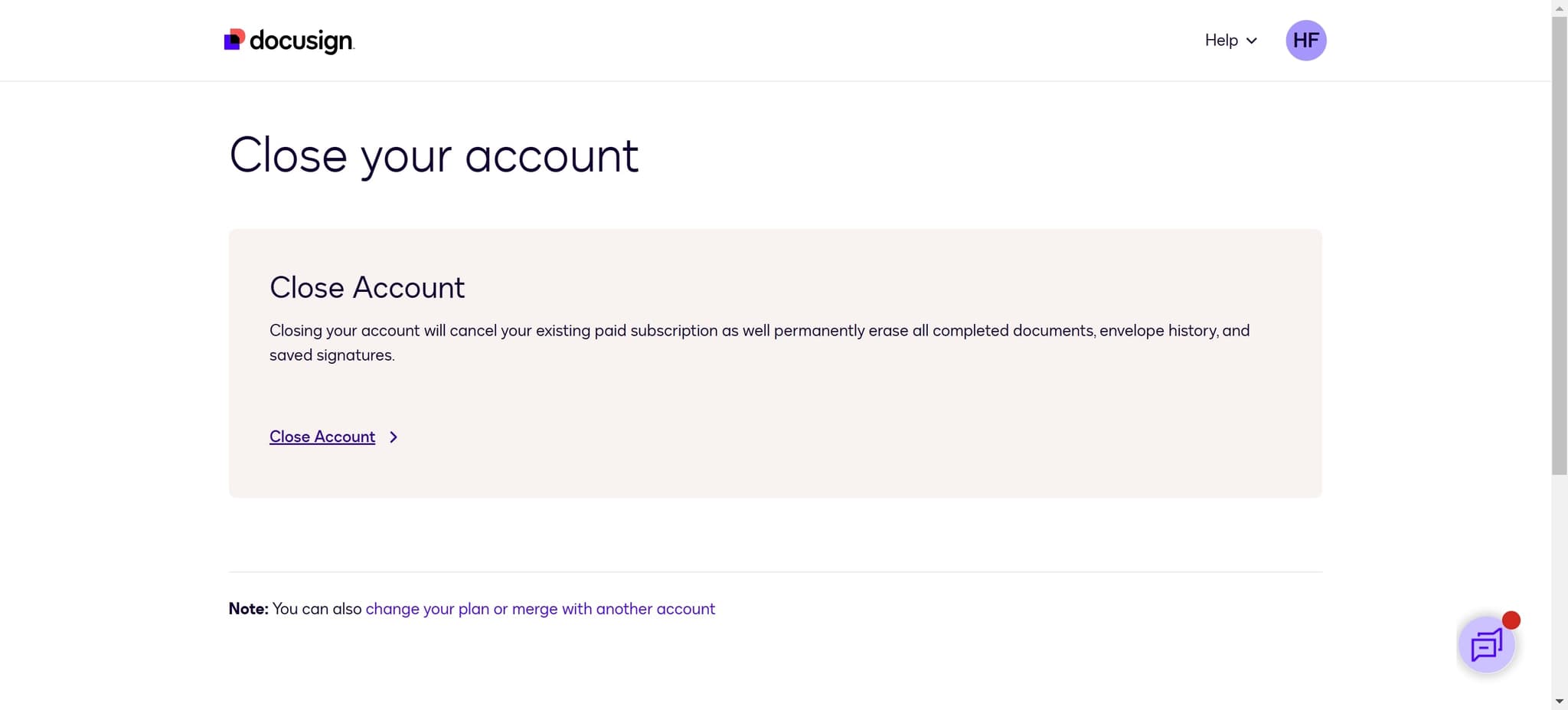Viewport: 1568px width, 710px height.
Task: Click the 'Close your account' page title
Action: click(x=433, y=155)
